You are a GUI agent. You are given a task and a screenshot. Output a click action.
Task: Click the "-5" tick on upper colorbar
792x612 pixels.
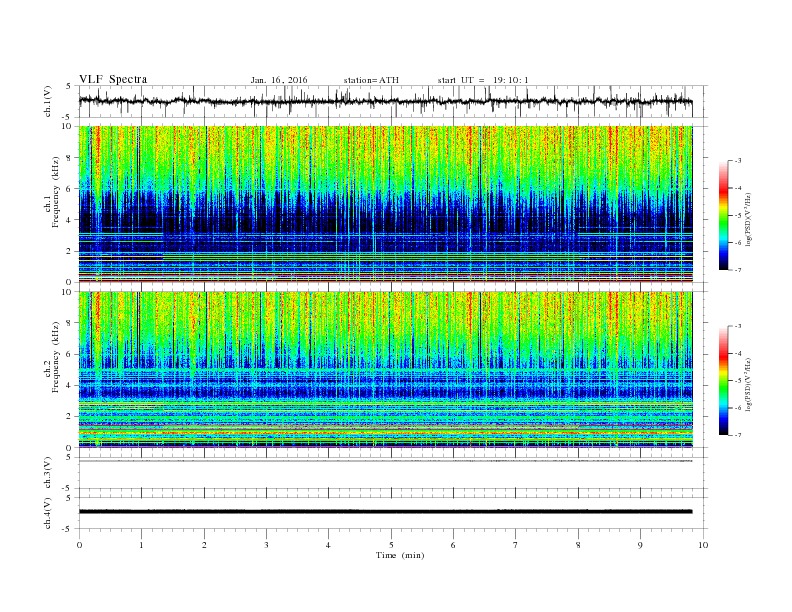point(737,216)
